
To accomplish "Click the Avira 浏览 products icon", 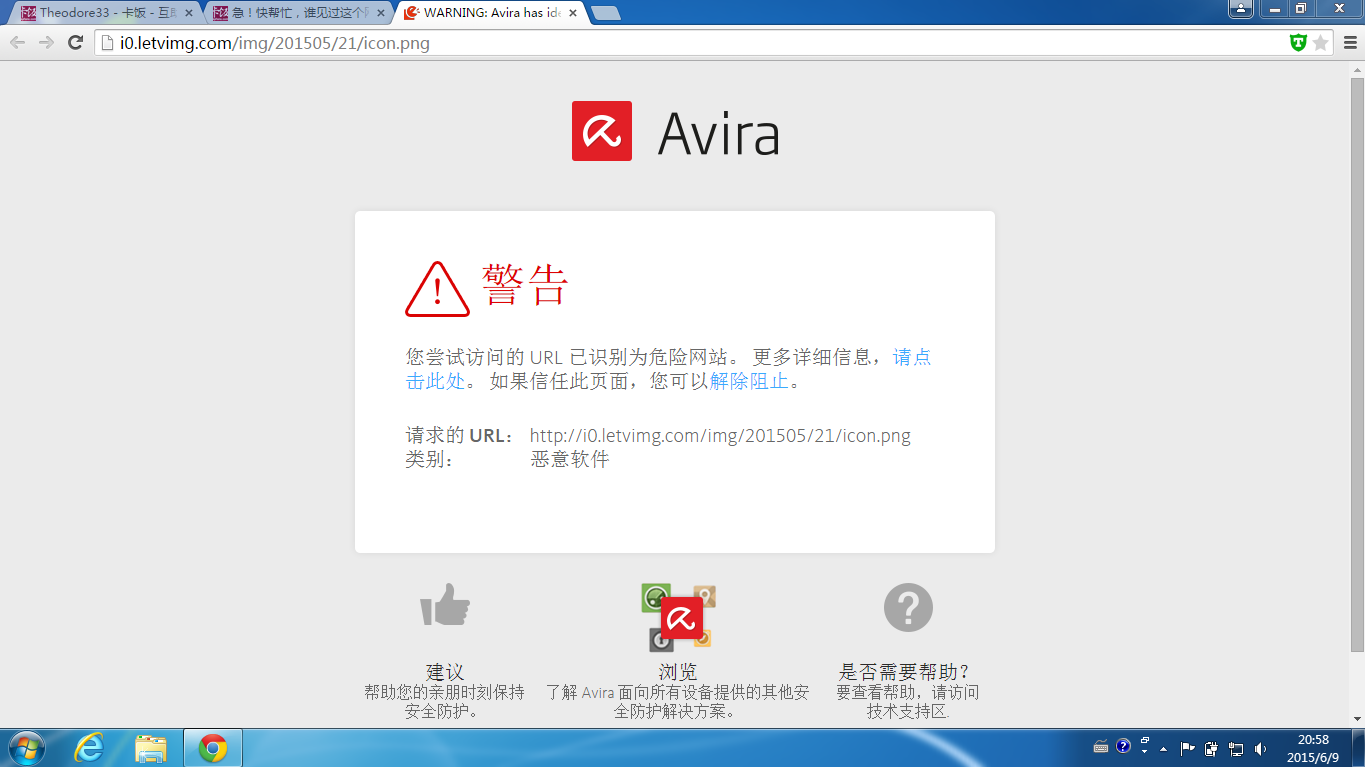I will click(x=678, y=617).
